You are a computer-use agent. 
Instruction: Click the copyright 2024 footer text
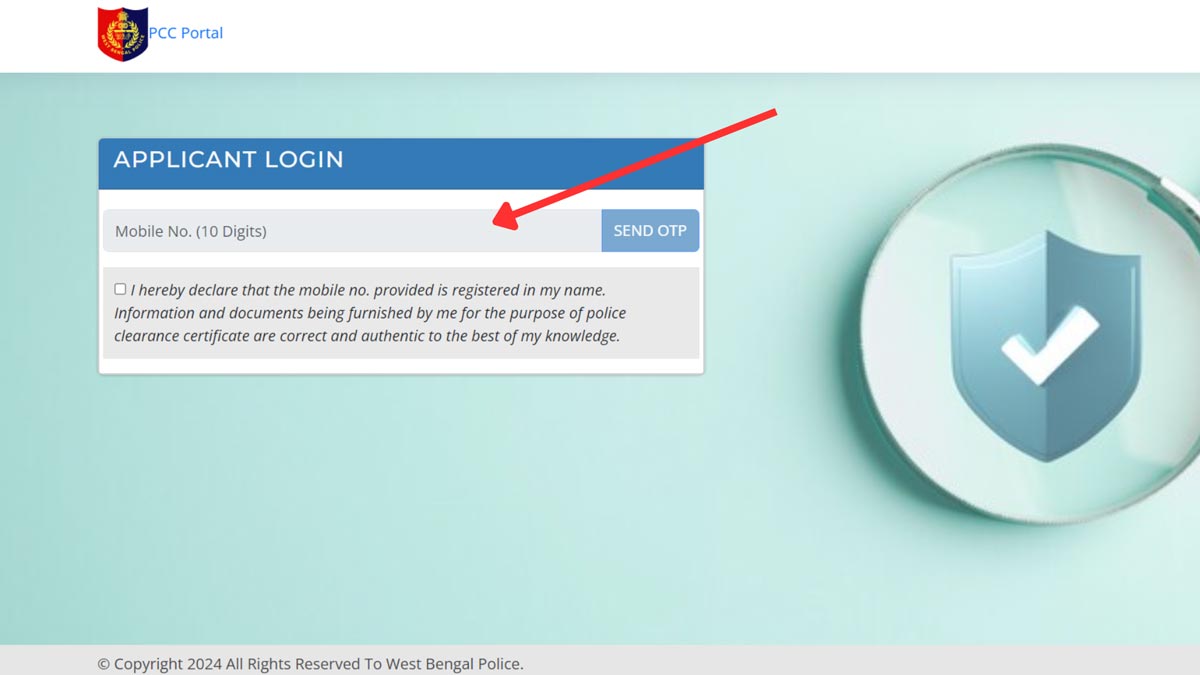[310, 664]
